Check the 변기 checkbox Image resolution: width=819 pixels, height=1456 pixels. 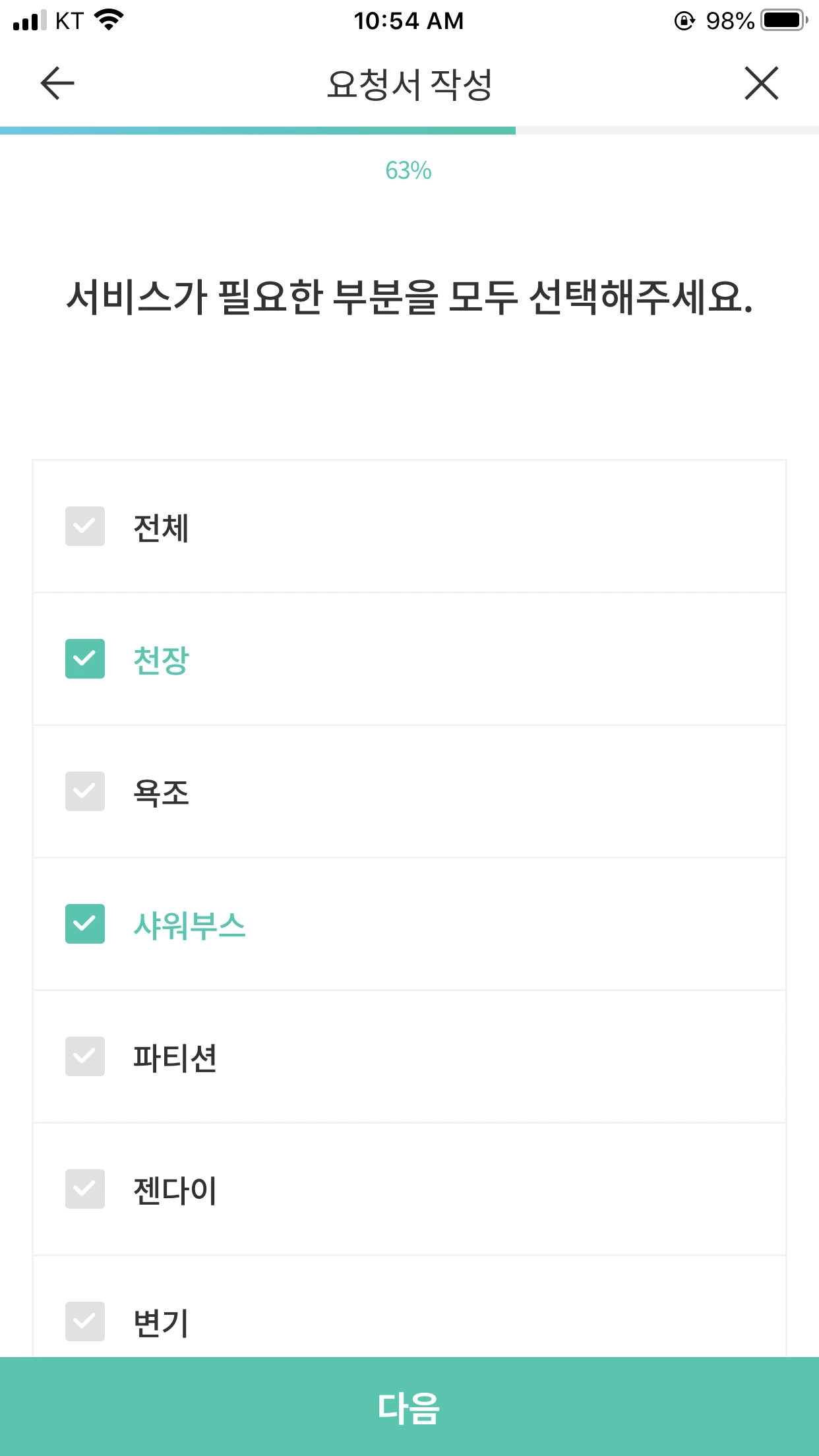85,1321
